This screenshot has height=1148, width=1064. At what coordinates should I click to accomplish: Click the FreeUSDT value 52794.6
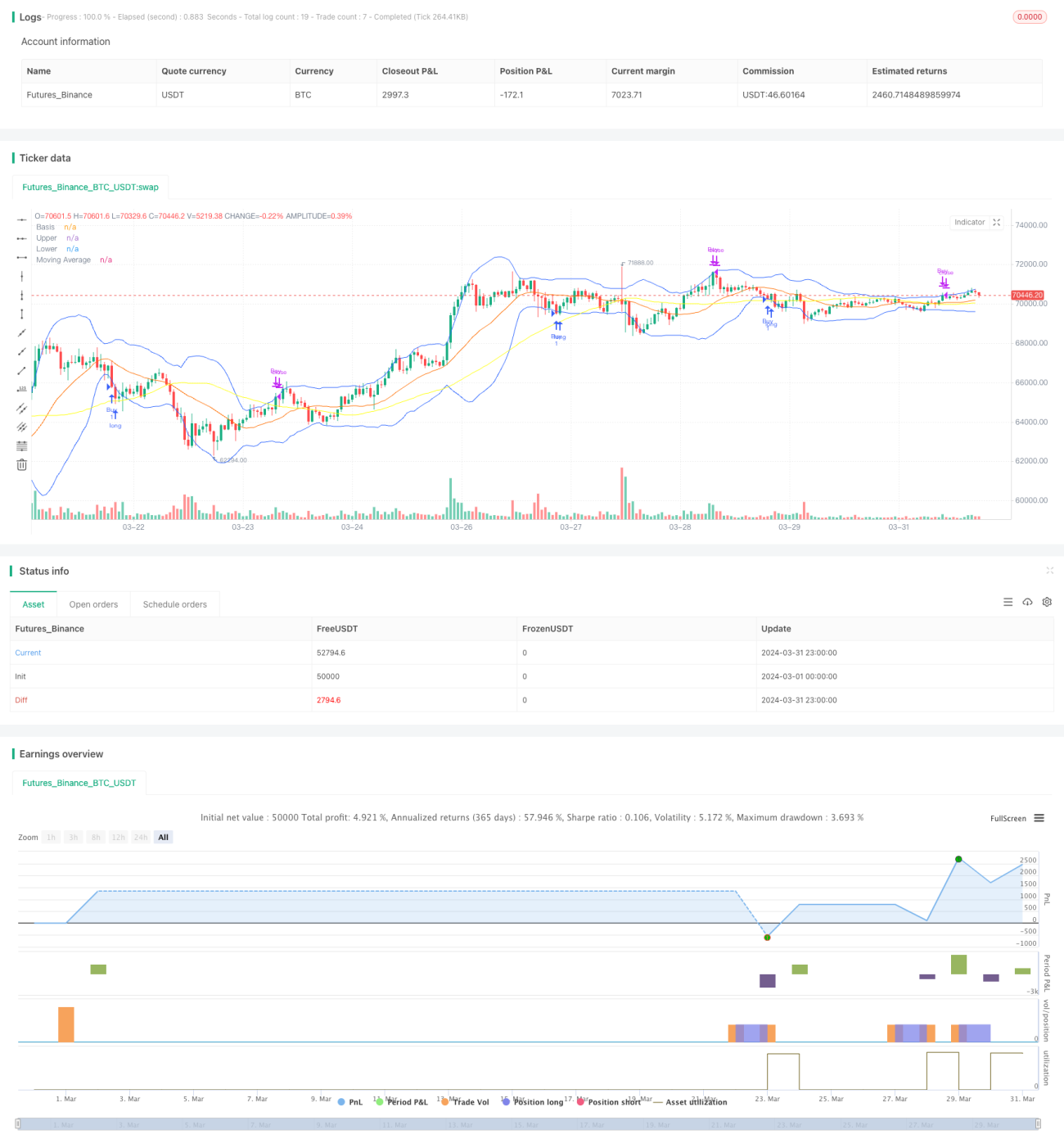(x=331, y=653)
